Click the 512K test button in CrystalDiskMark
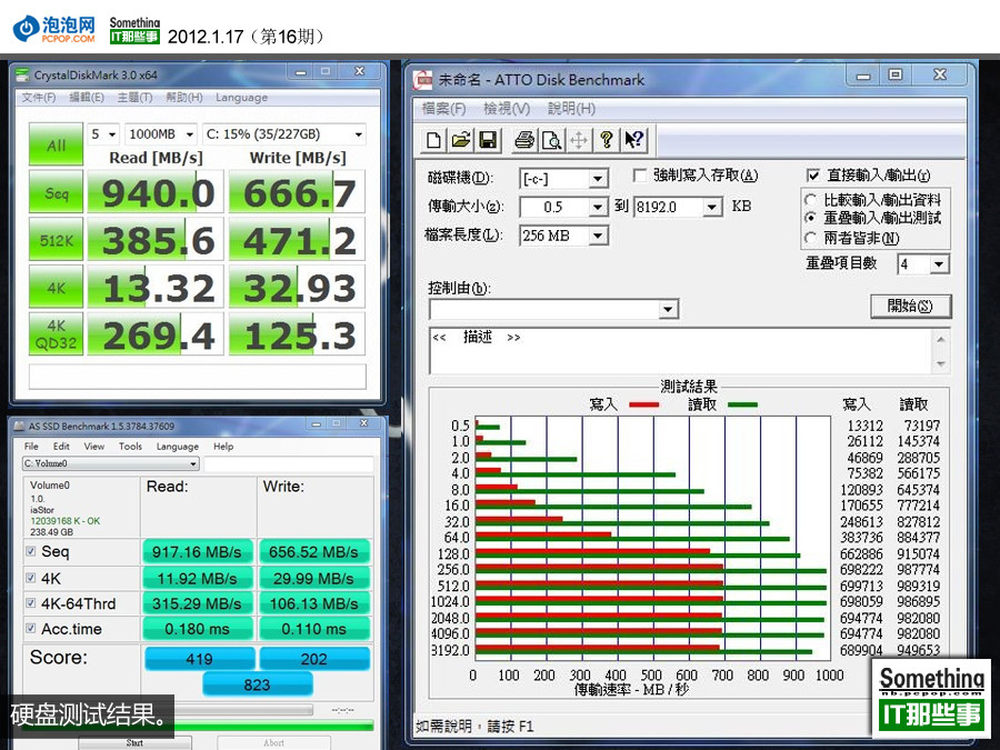 pyautogui.click(x=56, y=239)
